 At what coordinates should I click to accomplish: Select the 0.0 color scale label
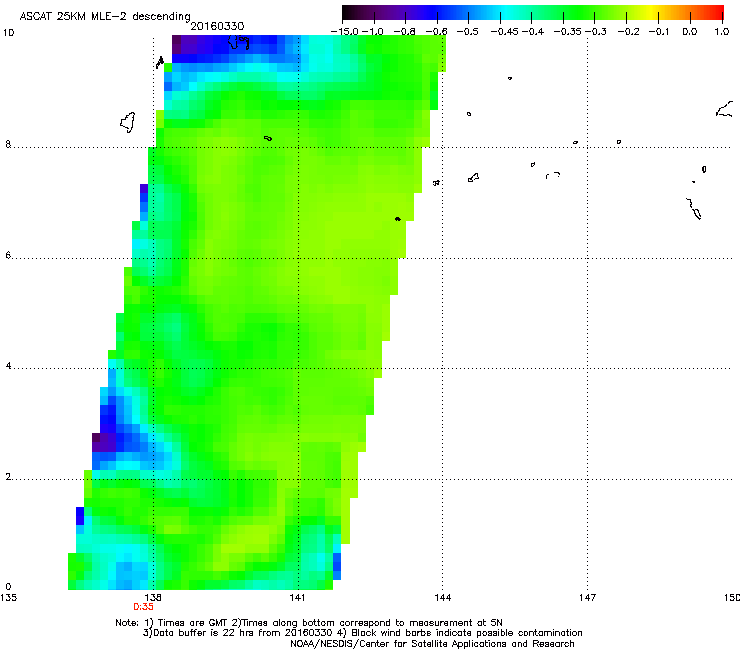click(x=690, y=32)
